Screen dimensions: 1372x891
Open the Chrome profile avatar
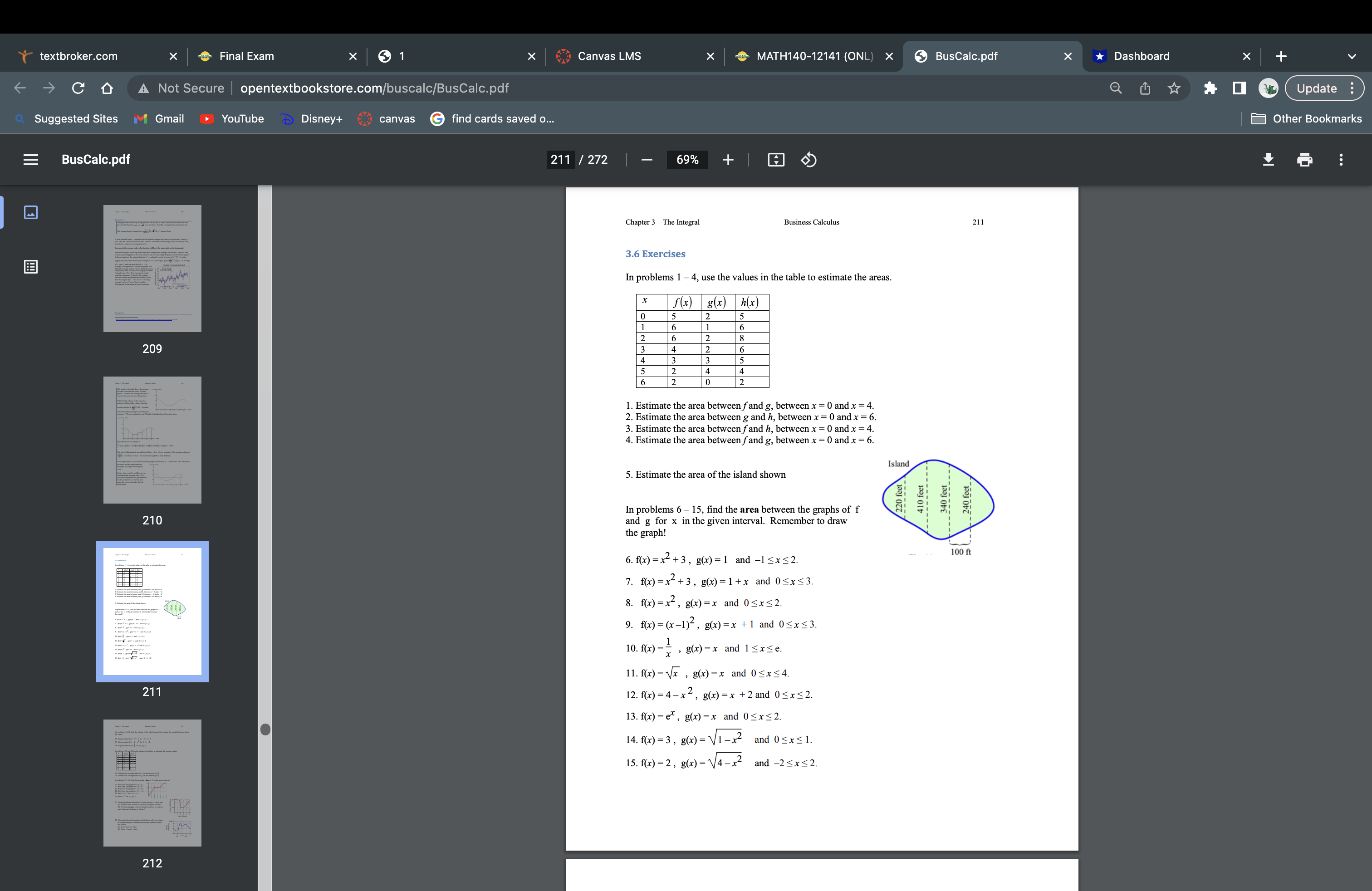1269,88
